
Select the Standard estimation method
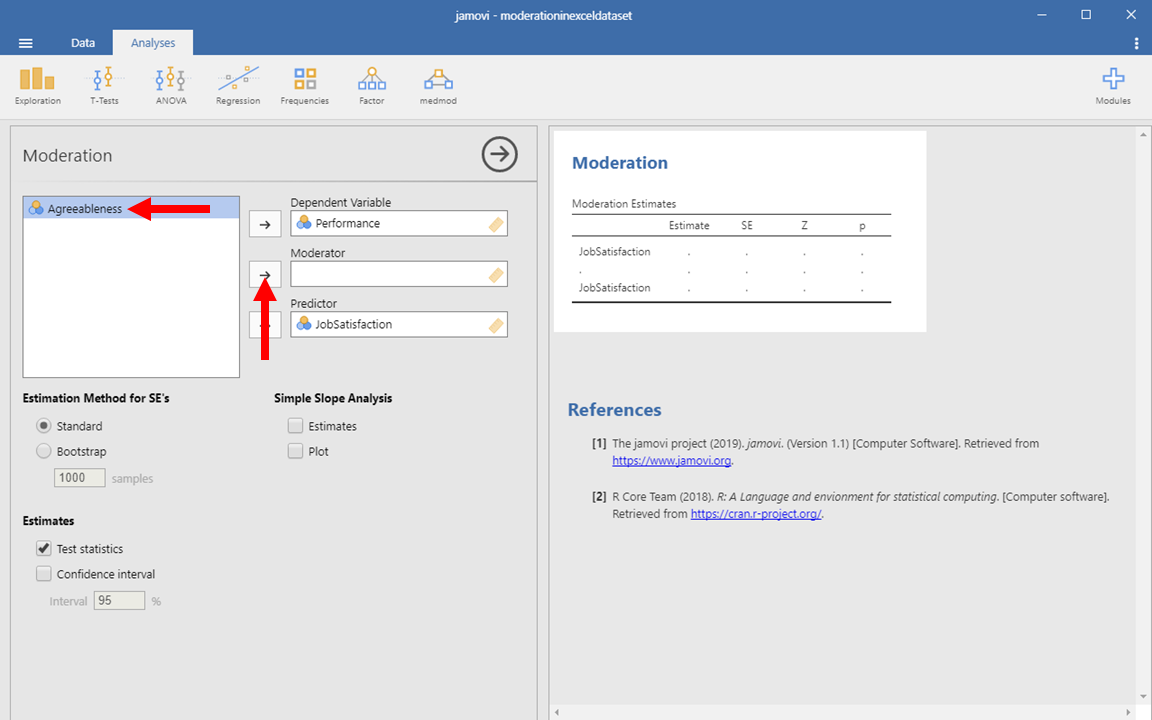(x=44, y=426)
